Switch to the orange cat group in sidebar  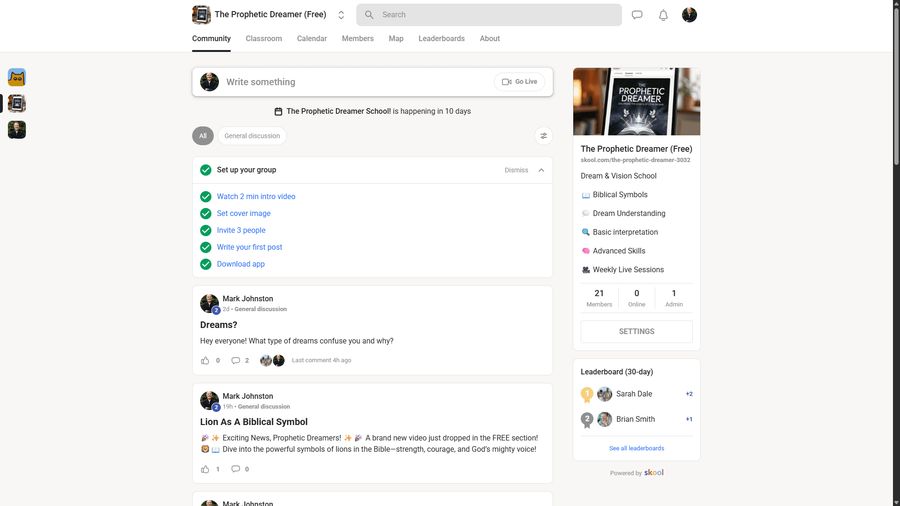tap(17, 77)
